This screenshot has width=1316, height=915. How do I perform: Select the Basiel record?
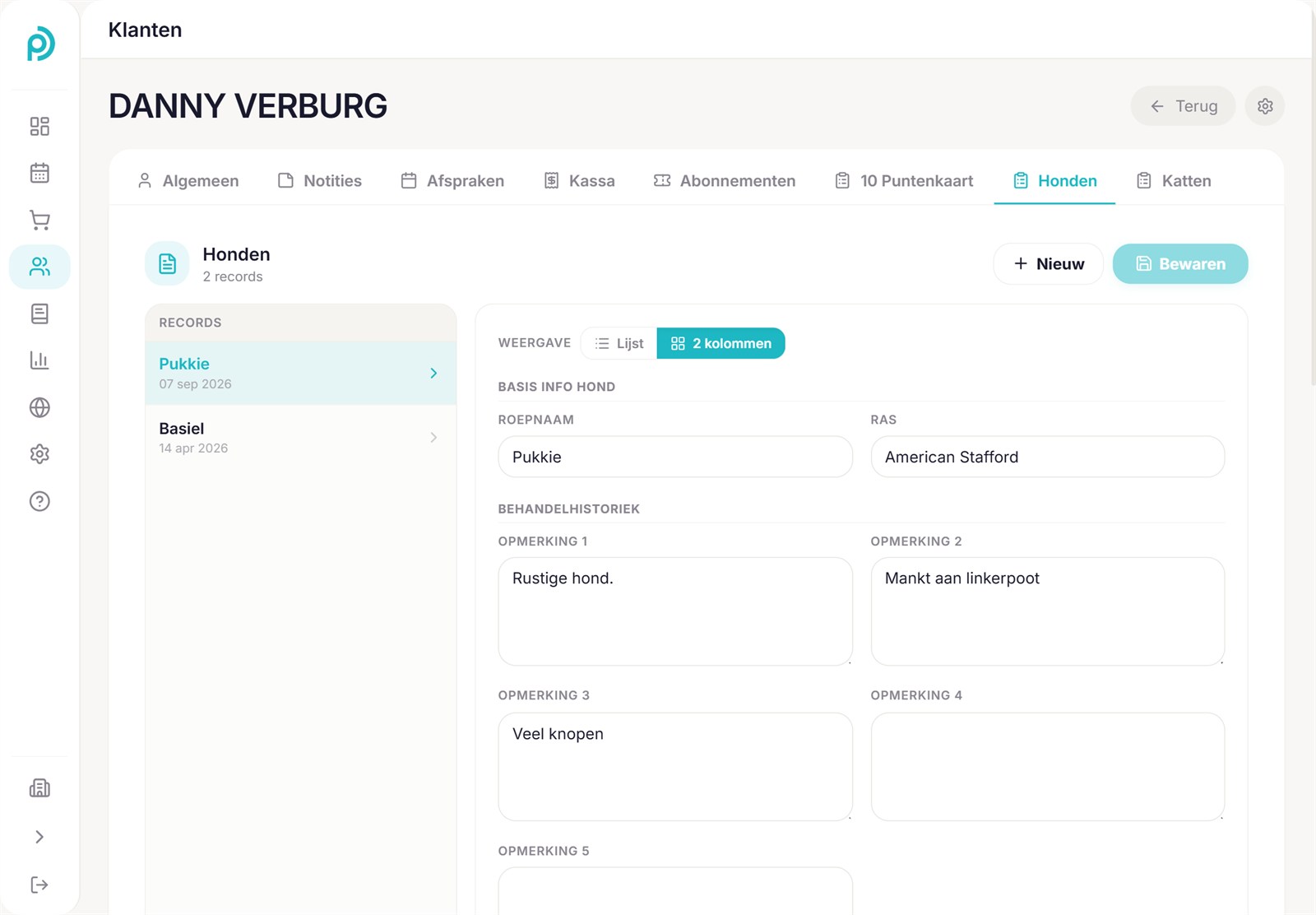tap(301, 437)
